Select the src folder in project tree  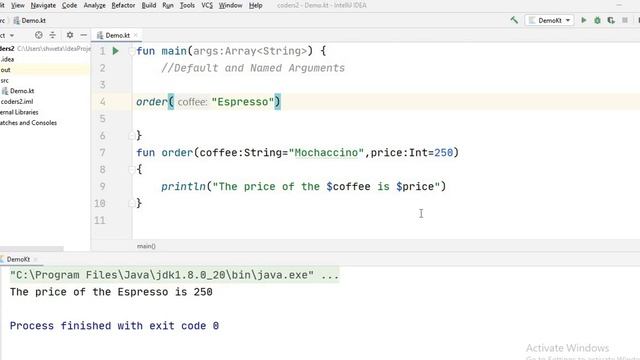click(x=4, y=80)
